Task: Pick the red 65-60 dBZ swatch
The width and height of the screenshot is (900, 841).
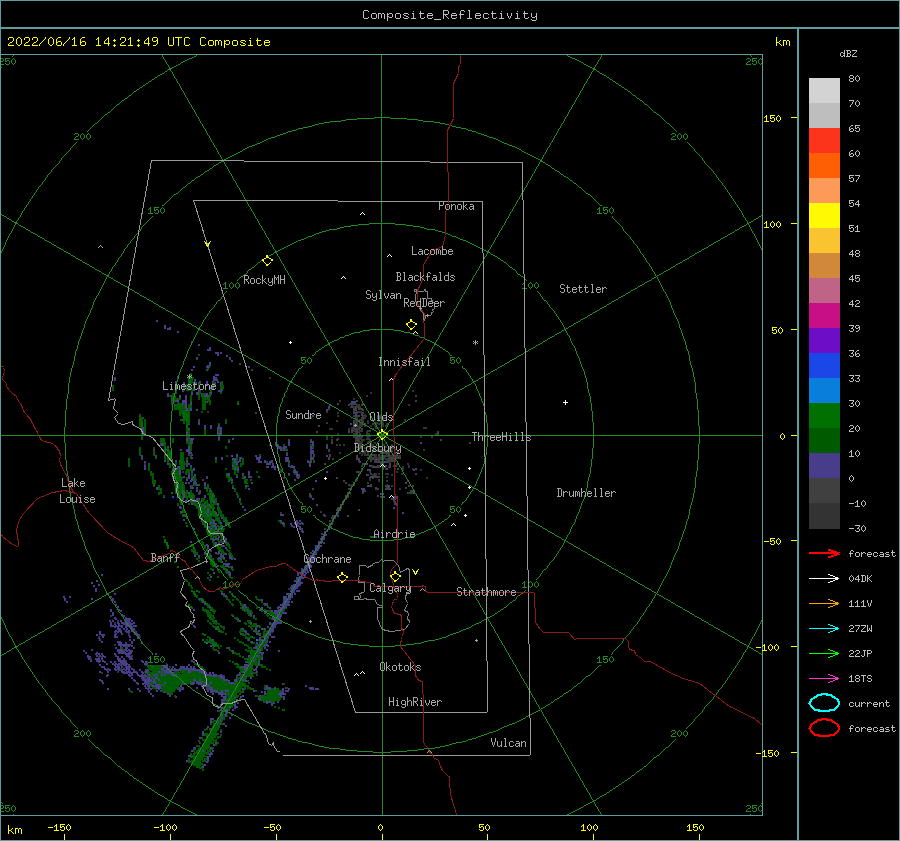Action: coord(824,140)
